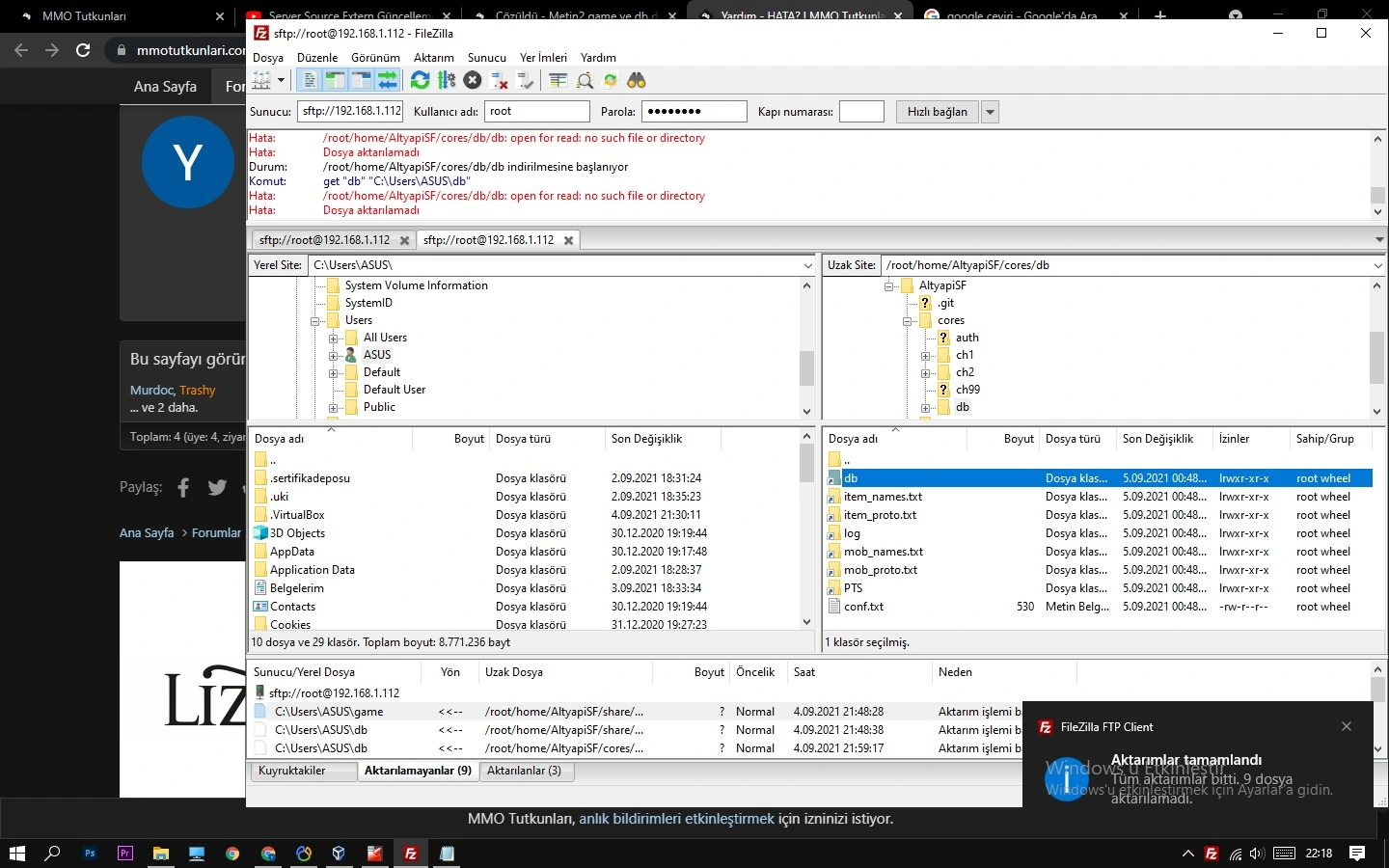This screenshot has height=868, width=1389.
Task: Open Photoshop from the taskbar
Action: pyautogui.click(x=90, y=854)
